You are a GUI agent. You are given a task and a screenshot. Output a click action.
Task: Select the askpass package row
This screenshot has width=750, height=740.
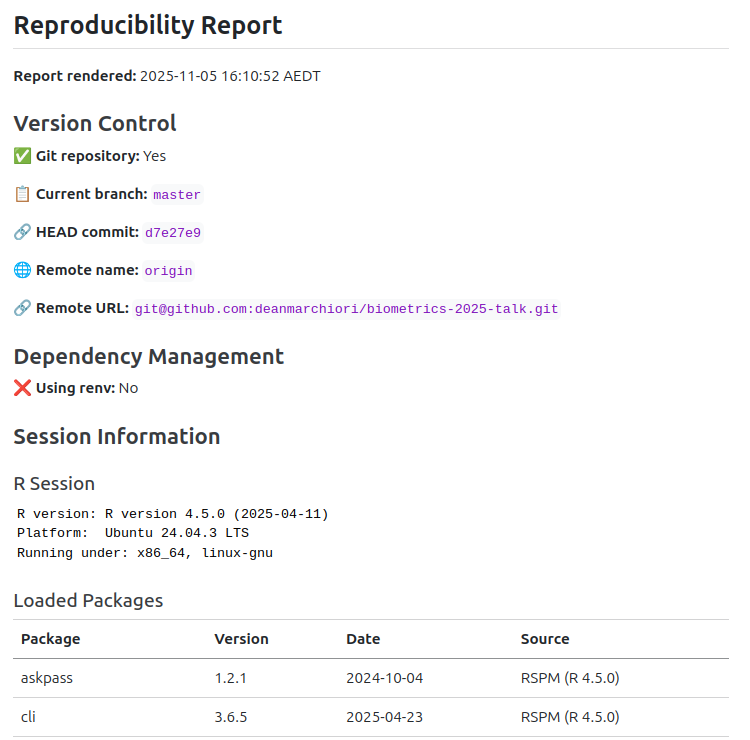tap(370, 678)
